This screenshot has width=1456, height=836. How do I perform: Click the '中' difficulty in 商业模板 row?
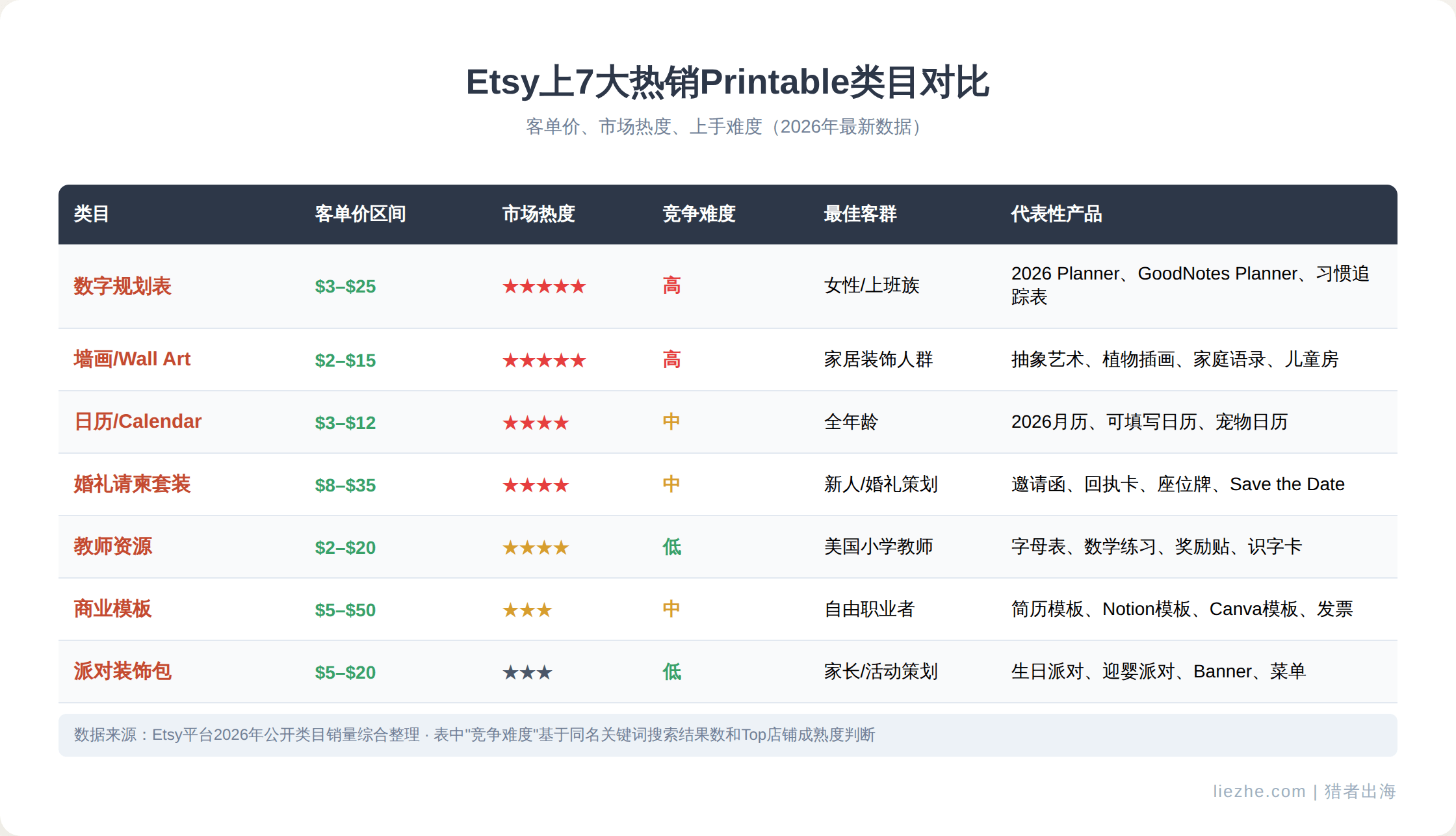[x=671, y=609]
